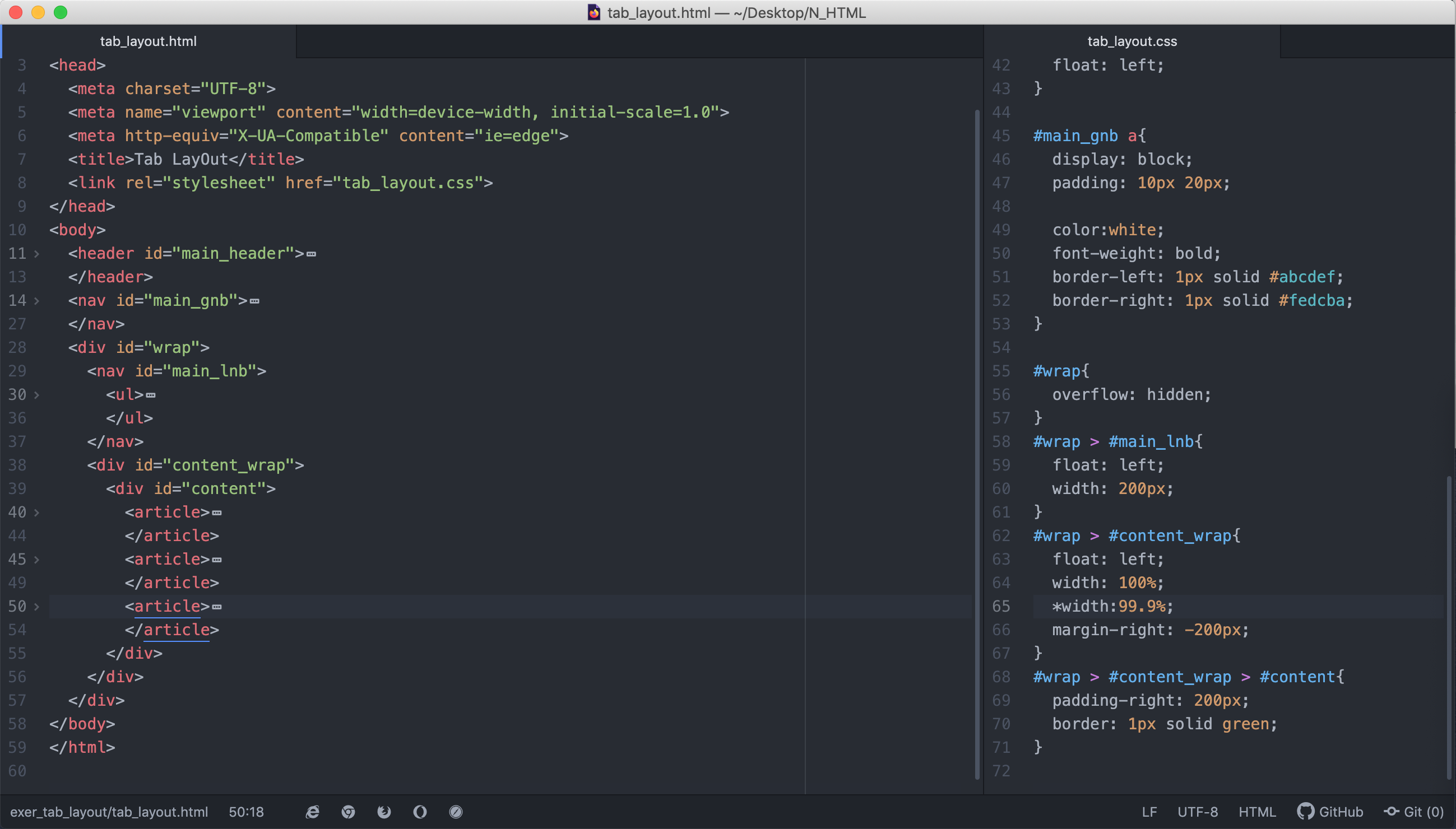This screenshot has width=1456, height=829.
Task: Click the Safari browser icon
Action: 456,812
